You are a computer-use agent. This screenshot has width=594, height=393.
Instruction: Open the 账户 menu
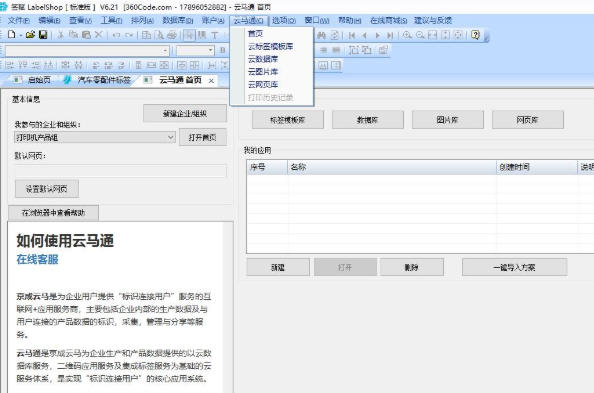213,20
